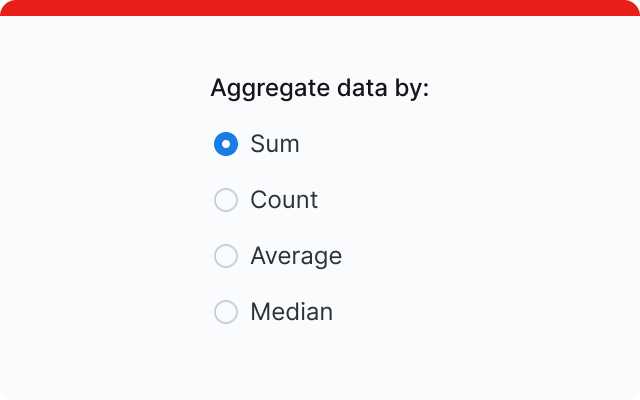Select the Count radio button

point(226,200)
